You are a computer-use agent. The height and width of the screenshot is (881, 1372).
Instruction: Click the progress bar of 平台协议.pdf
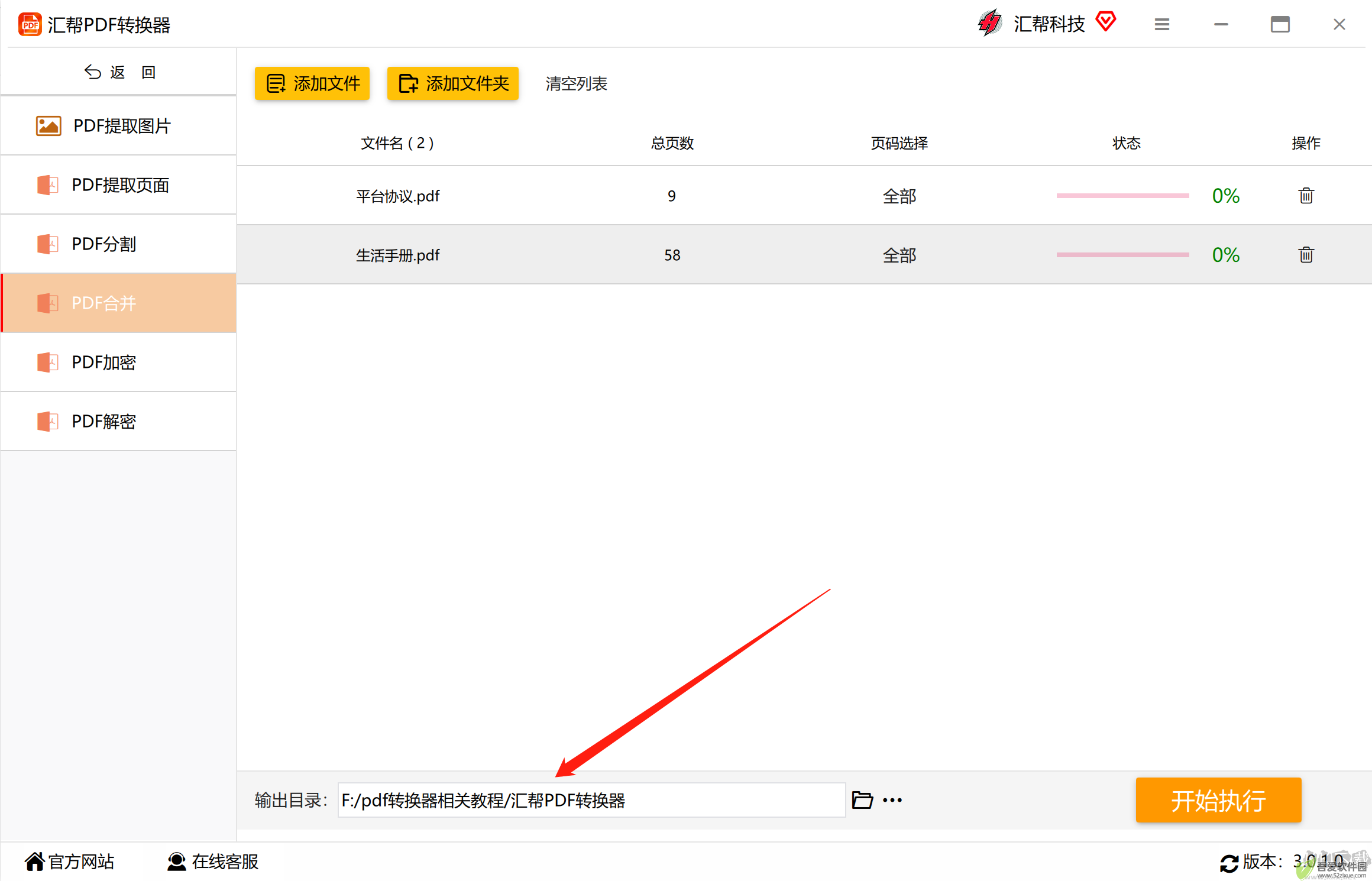coord(1123,196)
